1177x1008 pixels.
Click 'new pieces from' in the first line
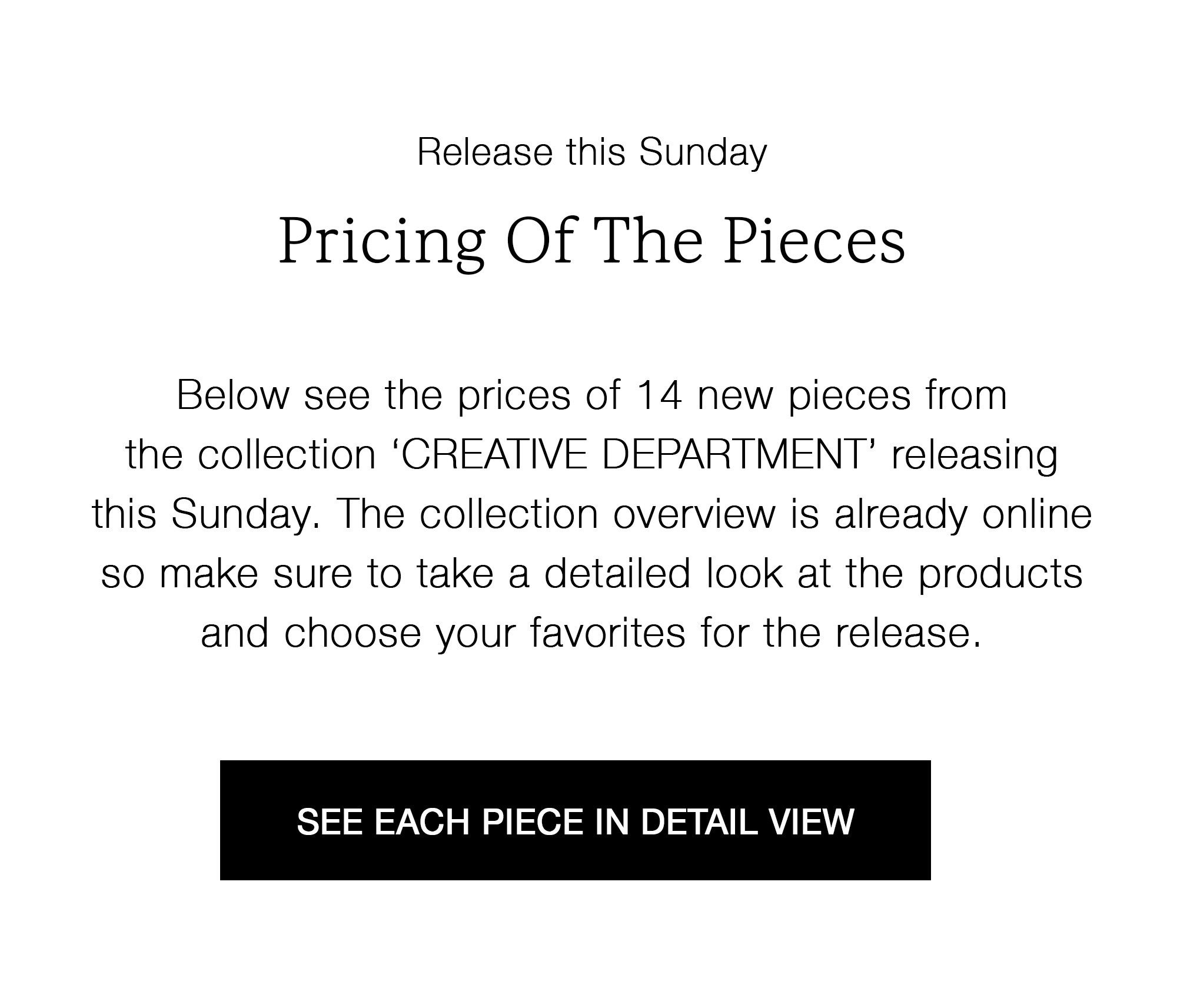(852, 395)
